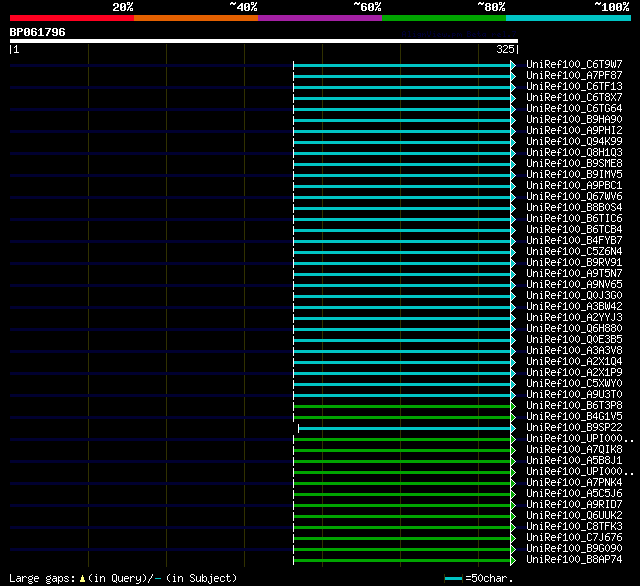This screenshot has height=586, width=640.
Task: Select hit label UniRef100_C6T8X7
Action: tap(574, 98)
